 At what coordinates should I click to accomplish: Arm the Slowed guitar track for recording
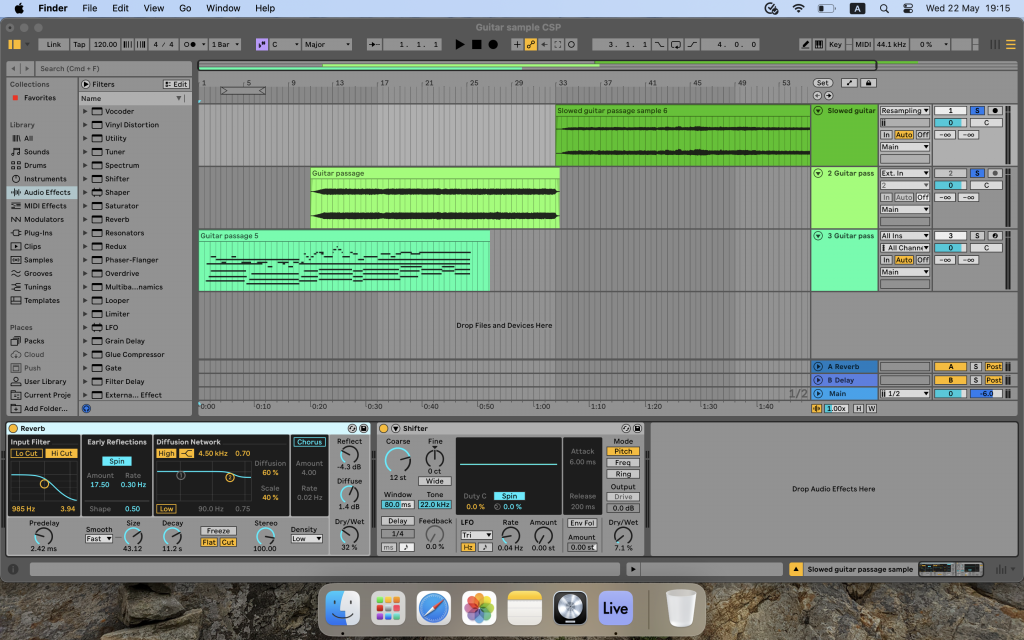(x=995, y=110)
